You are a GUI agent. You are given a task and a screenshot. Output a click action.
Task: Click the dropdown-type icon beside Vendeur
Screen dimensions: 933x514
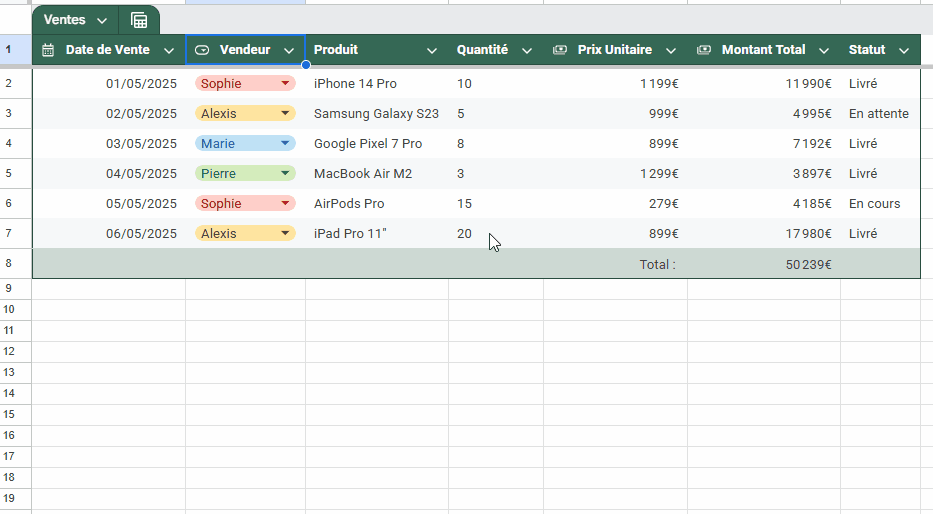pos(202,50)
